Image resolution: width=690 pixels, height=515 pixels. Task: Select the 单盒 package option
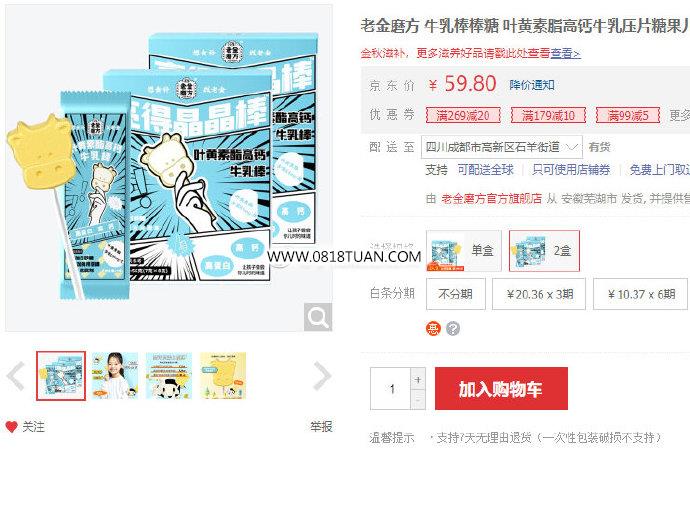464,250
